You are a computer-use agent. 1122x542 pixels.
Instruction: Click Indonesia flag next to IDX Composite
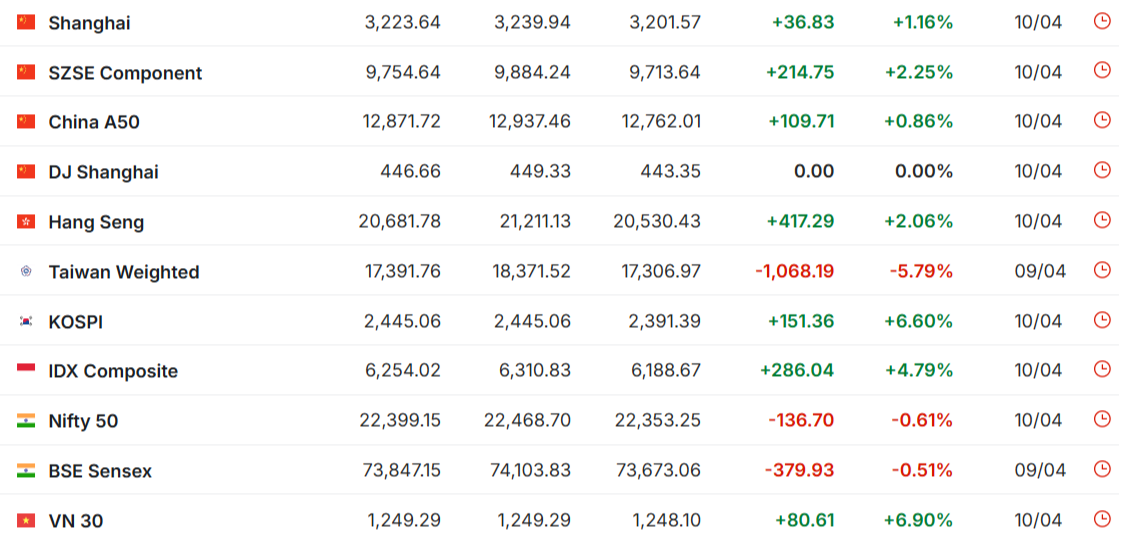click(x=26, y=371)
